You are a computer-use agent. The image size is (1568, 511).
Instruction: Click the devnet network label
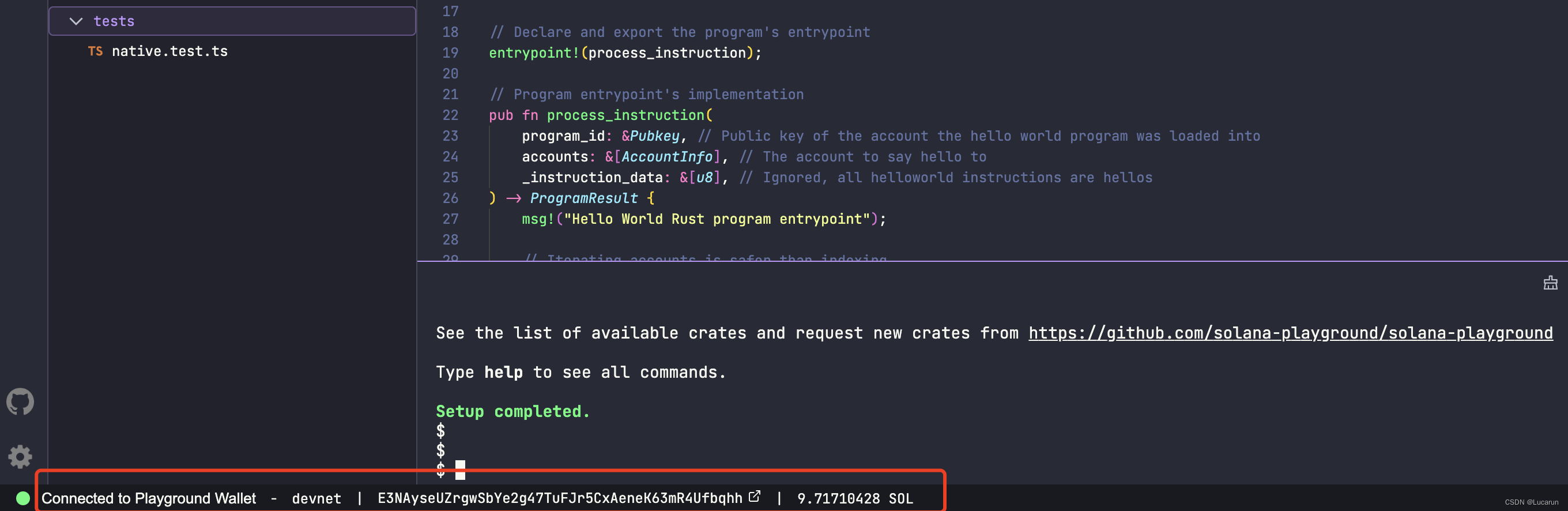coord(316,498)
